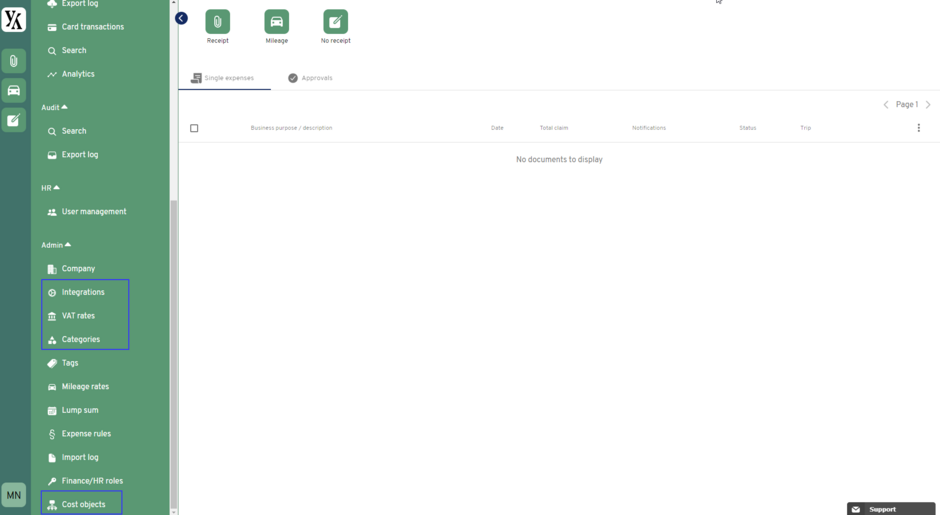Click the Receipt paperclip icon button
The image size is (940, 515).
[x=217, y=21]
